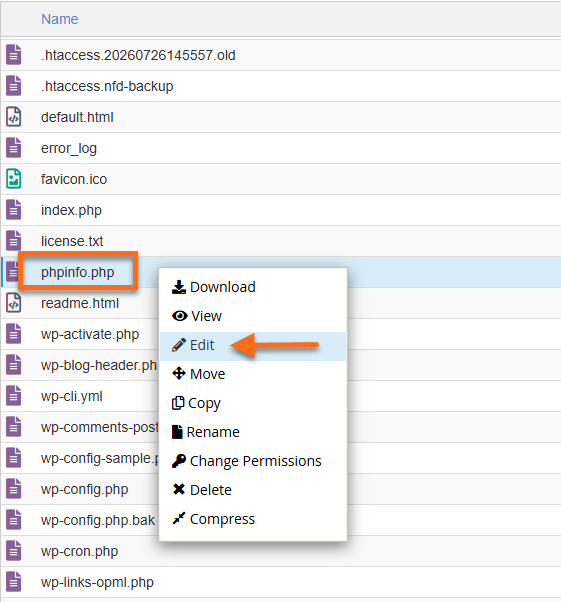The image size is (561, 602).
Task: Choose Edit from the context menu
Action: (253, 346)
